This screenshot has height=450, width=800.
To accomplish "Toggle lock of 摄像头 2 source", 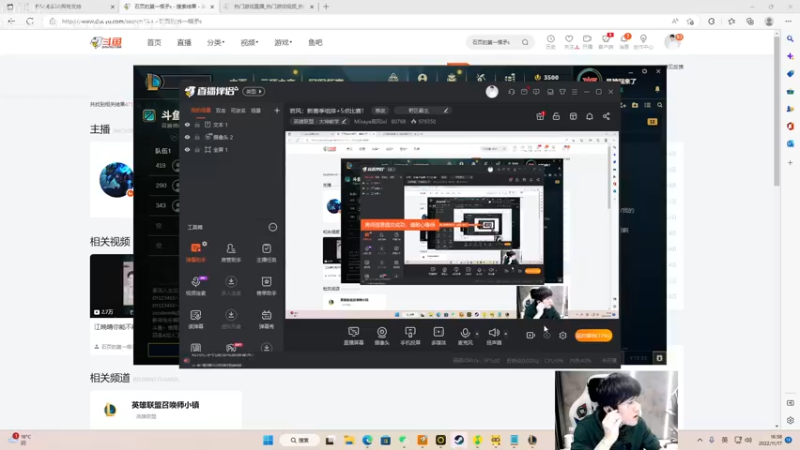I will coord(197,137).
